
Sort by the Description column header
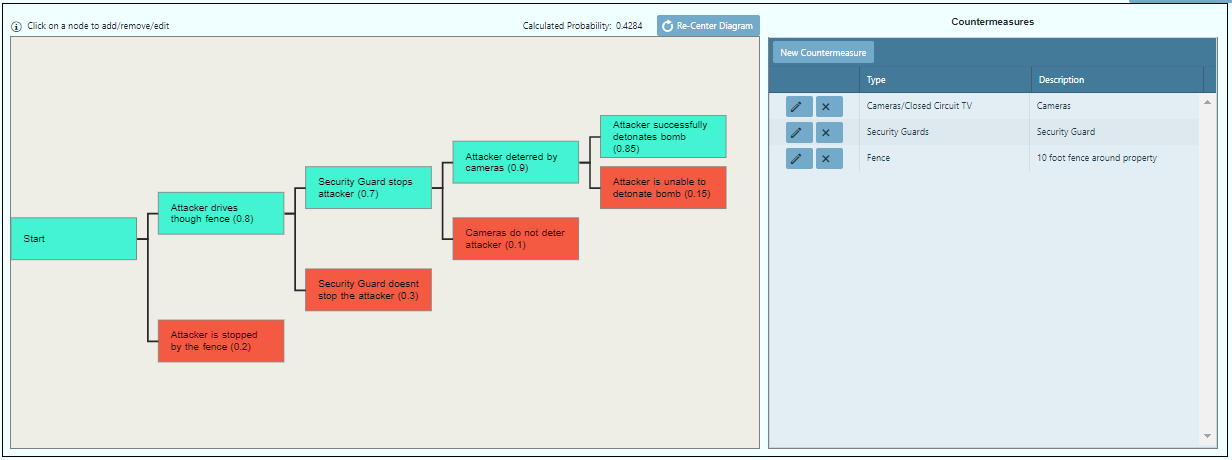(1116, 80)
